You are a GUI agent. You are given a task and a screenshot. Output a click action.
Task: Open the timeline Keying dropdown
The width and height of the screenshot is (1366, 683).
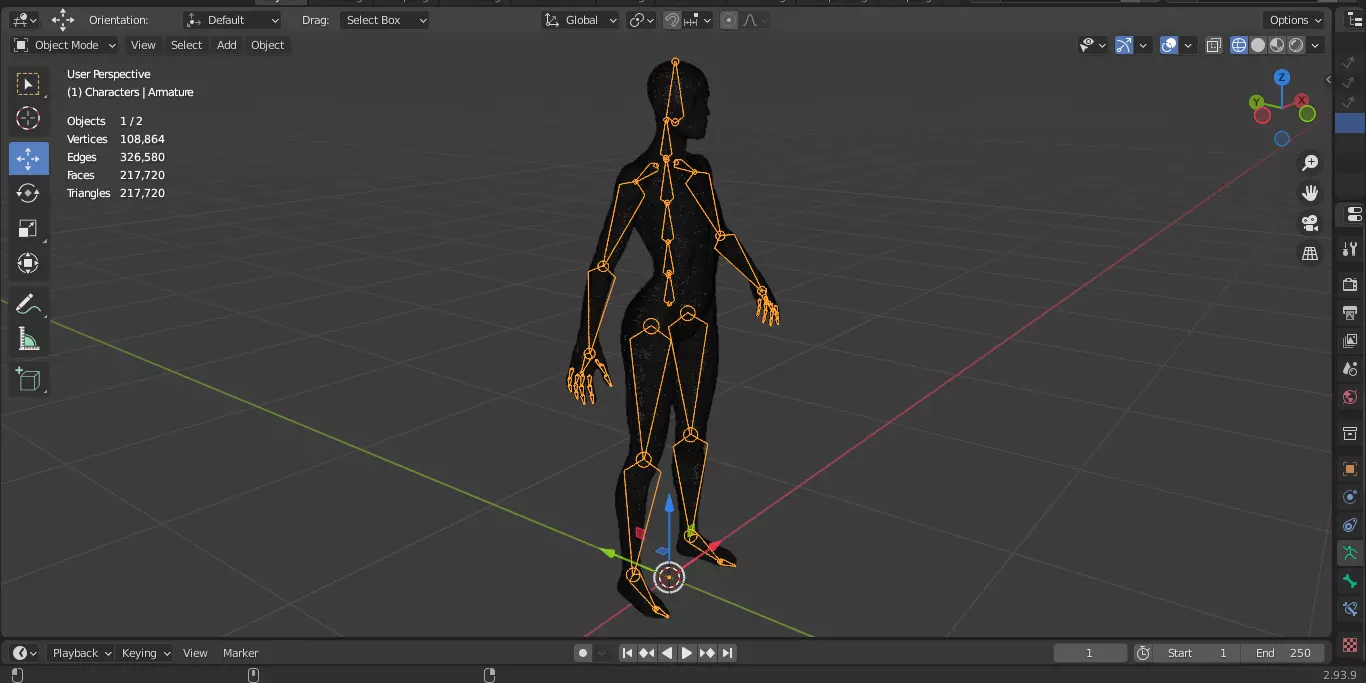[146, 653]
